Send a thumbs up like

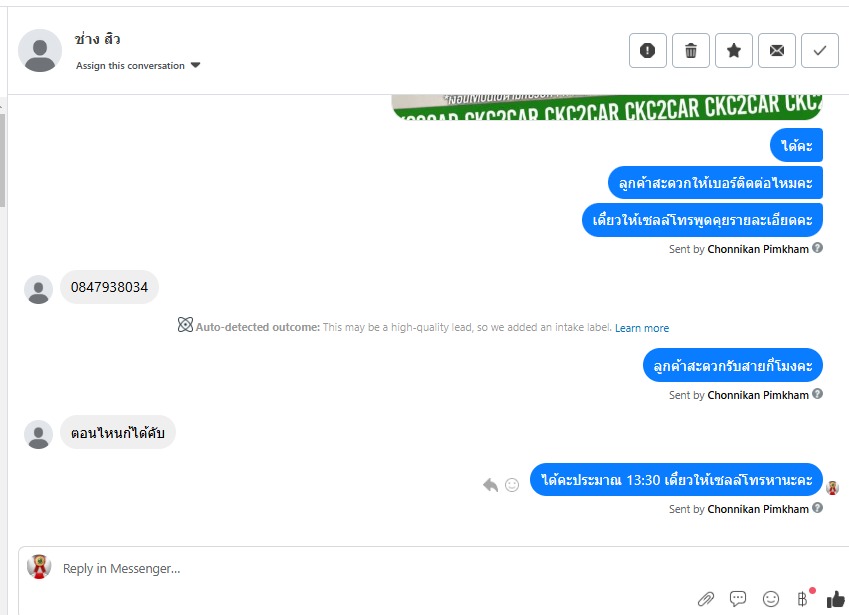[835, 599]
